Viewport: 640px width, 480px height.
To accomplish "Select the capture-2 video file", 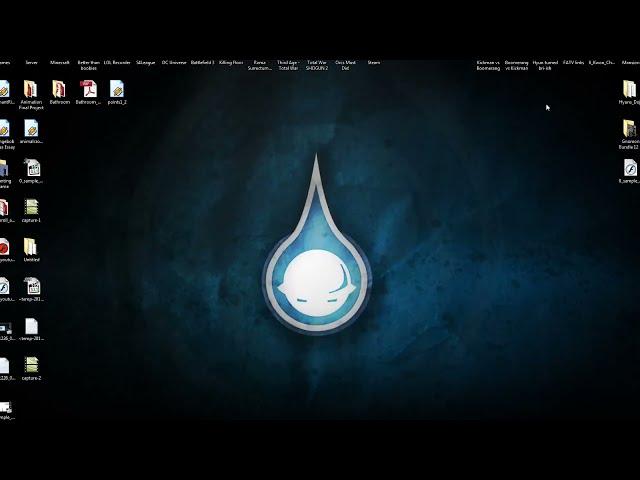I will (31, 366).
